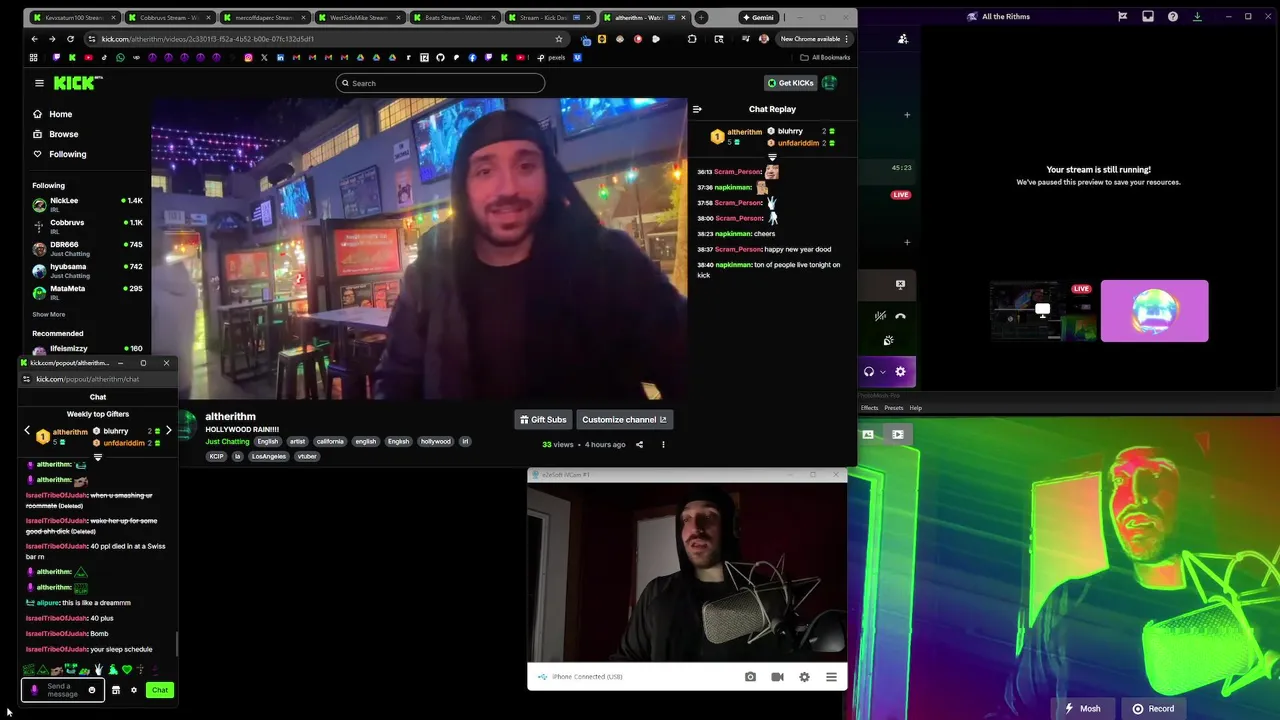Open NickLee followed channel
The width and height of the screenshot is (1280, 720).
point(88,204)
